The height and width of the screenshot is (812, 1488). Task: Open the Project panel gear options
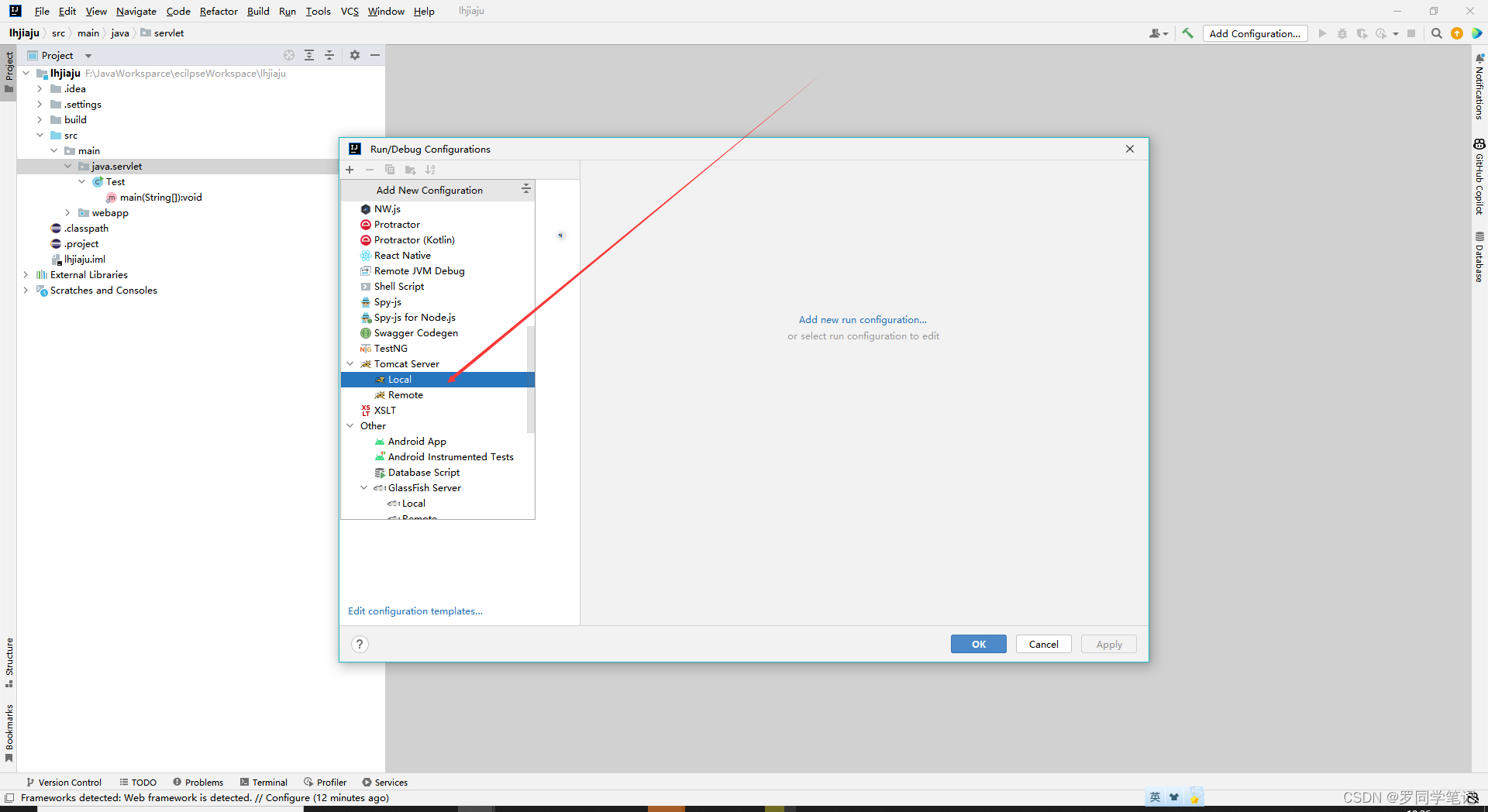coord(355,55)
